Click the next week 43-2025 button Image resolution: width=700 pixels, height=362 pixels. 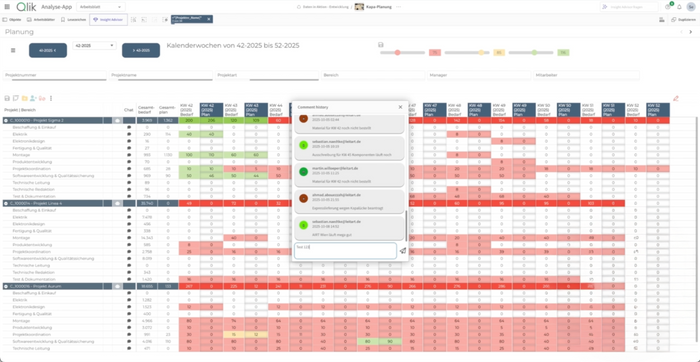[141, 50]
